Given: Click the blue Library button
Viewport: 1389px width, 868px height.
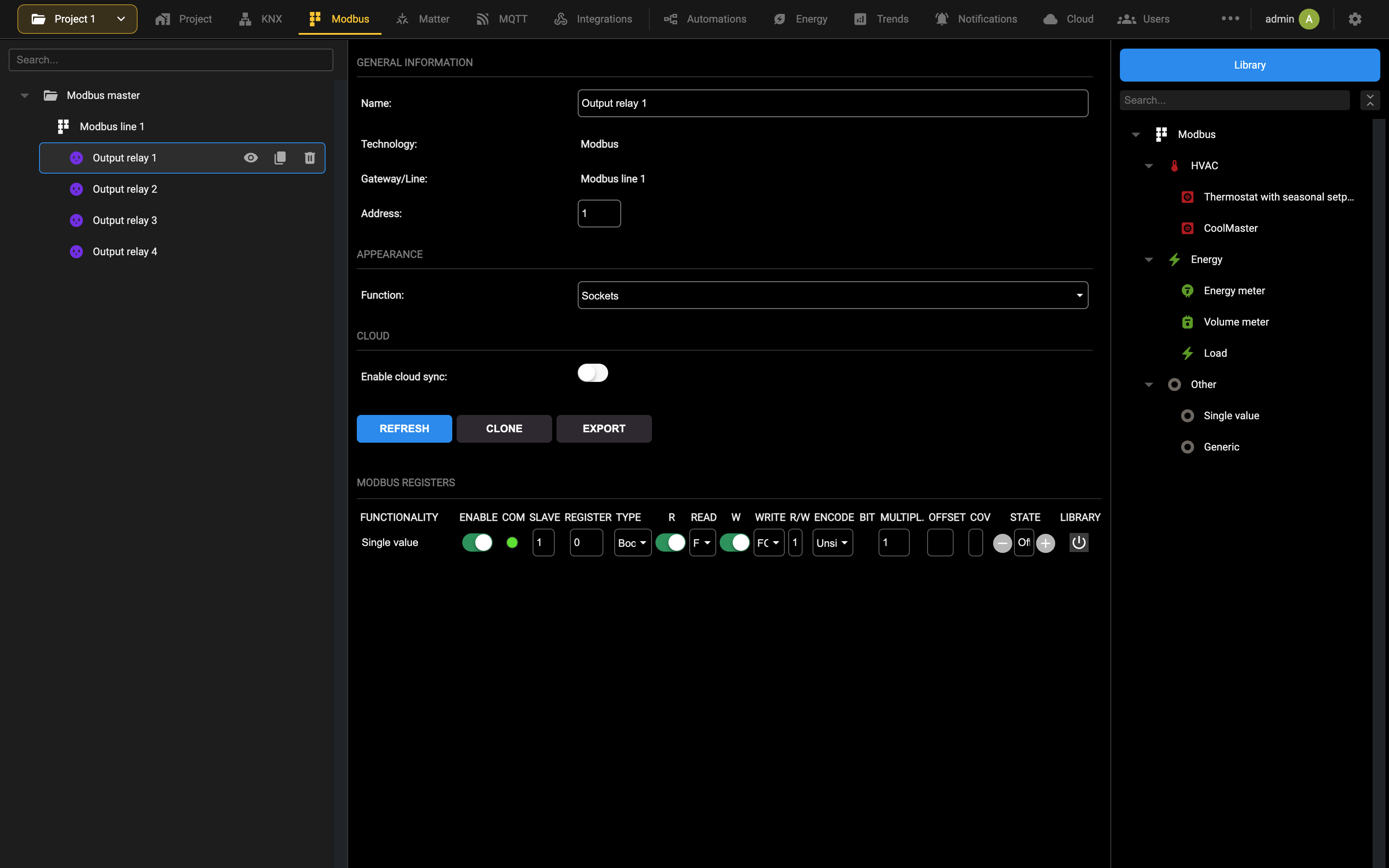Looking at the screenshot, I should pos(1250,65).
